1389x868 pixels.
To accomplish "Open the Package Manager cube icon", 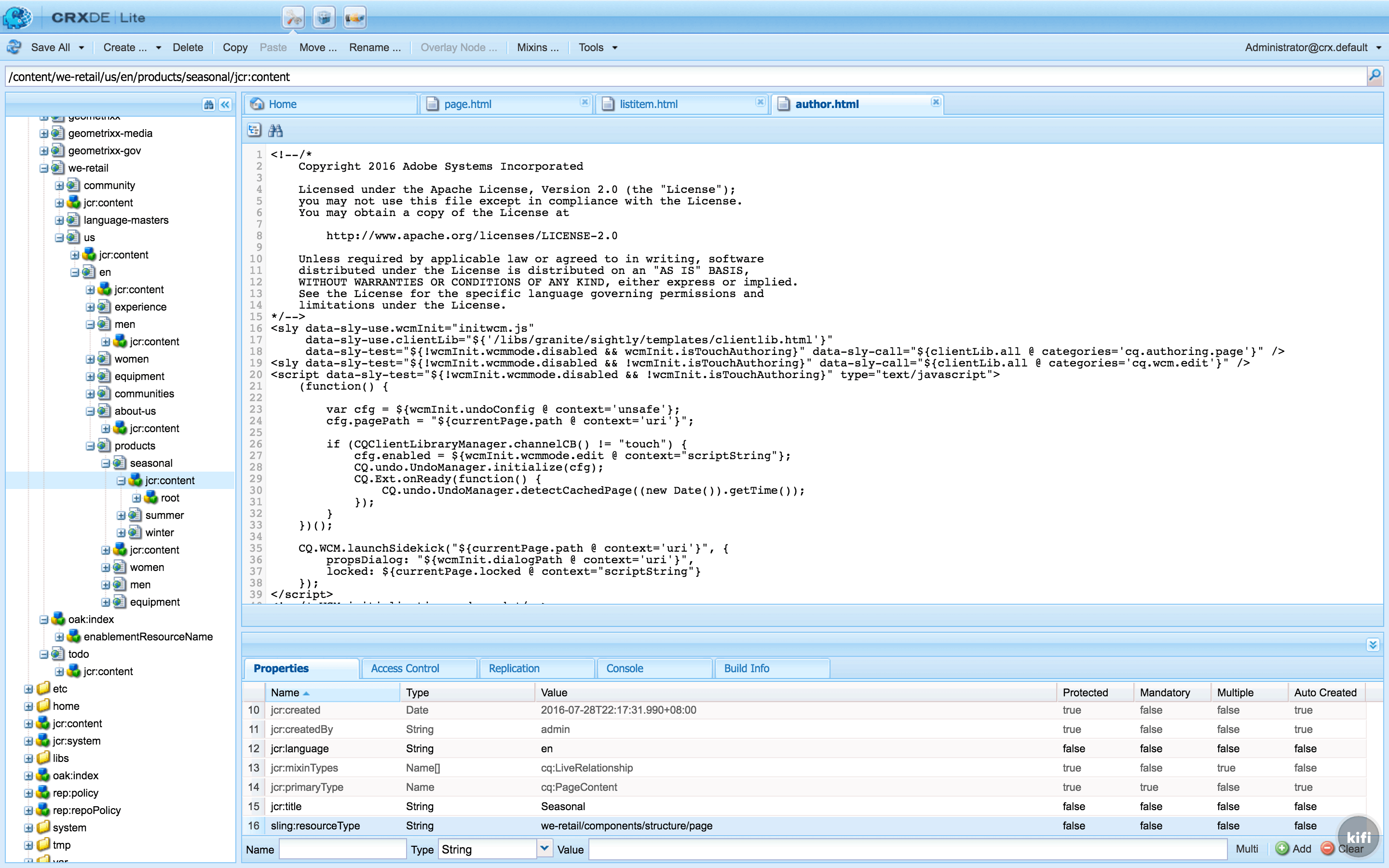I will [324, 18].
